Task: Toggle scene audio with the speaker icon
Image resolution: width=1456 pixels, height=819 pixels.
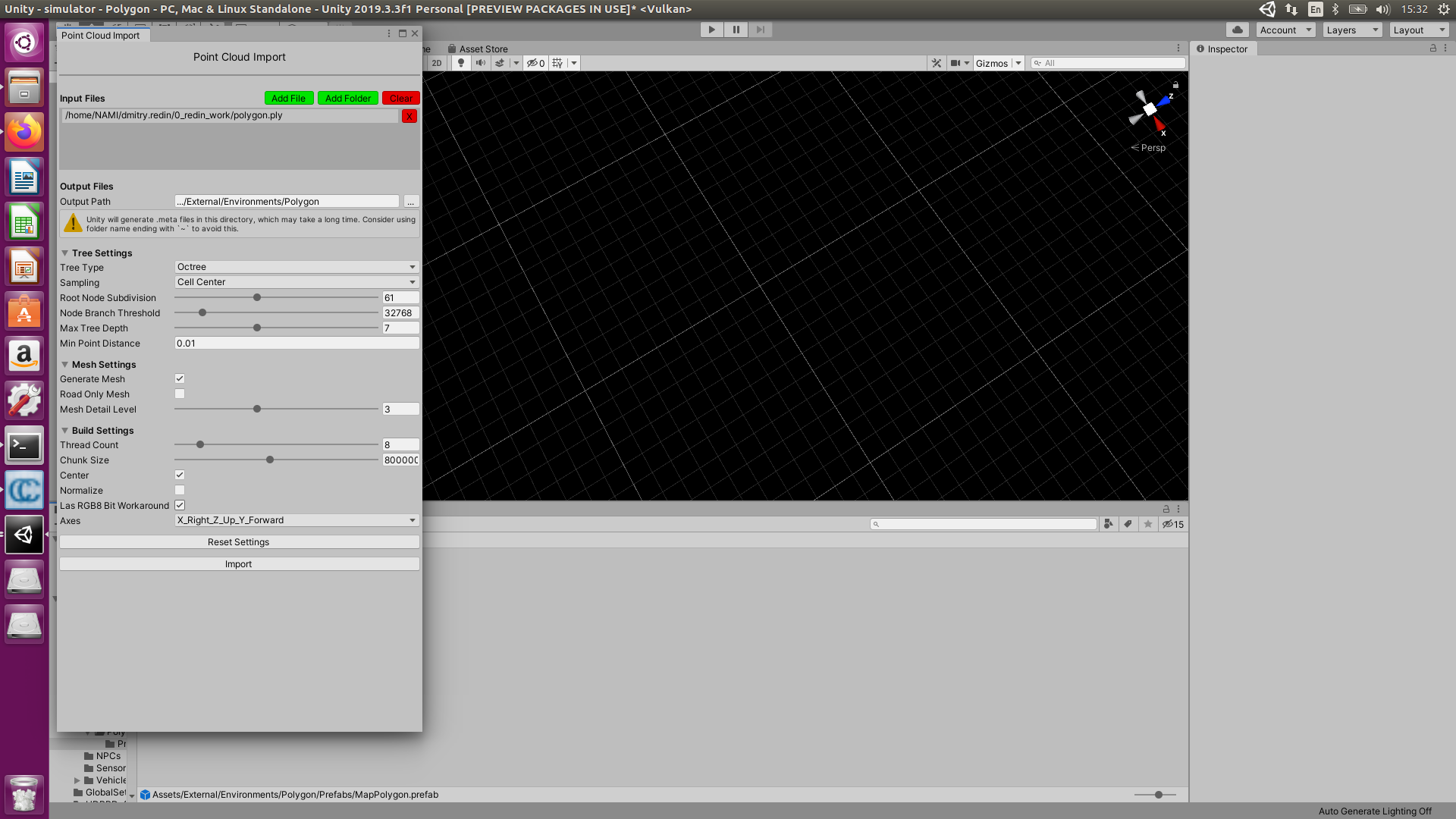Action: 481,63
